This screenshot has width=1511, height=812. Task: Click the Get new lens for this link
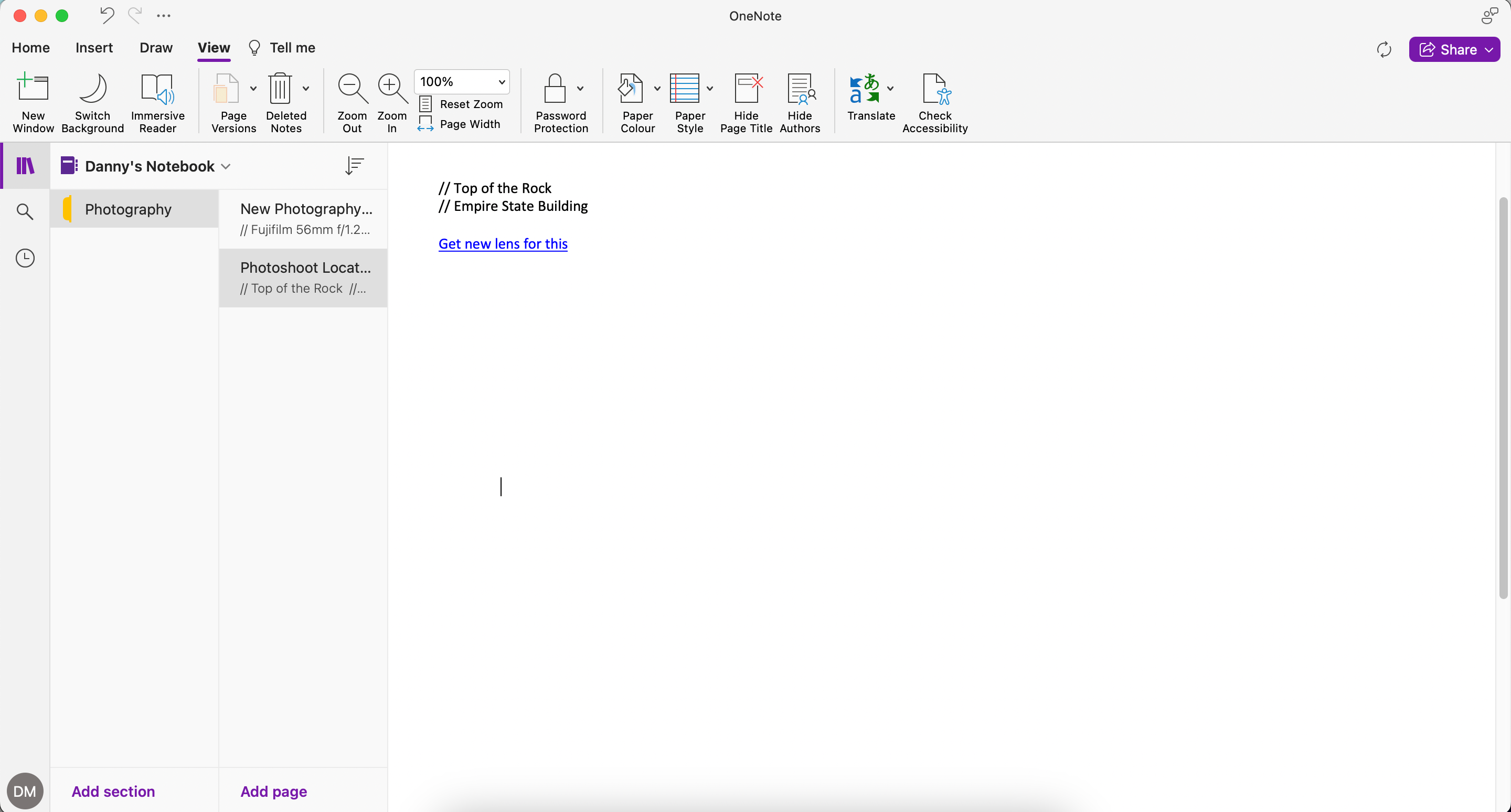click(502, 244)
